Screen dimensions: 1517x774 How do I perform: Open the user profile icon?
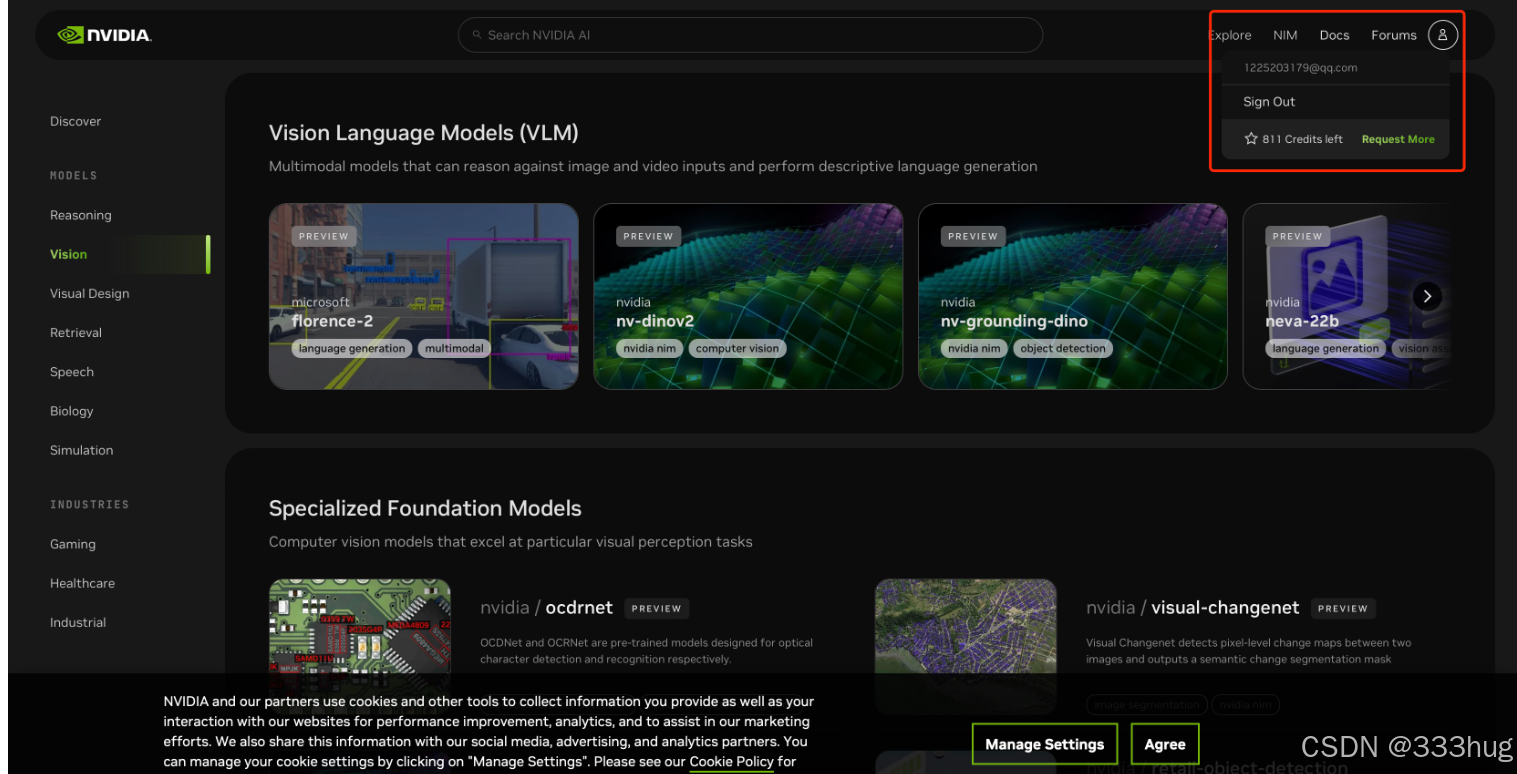pyautogui.click(x=1442, y=35)
